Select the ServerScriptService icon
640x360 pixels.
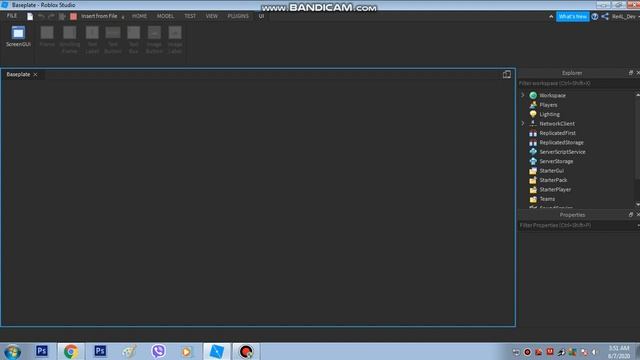click(x=533, y=151)
